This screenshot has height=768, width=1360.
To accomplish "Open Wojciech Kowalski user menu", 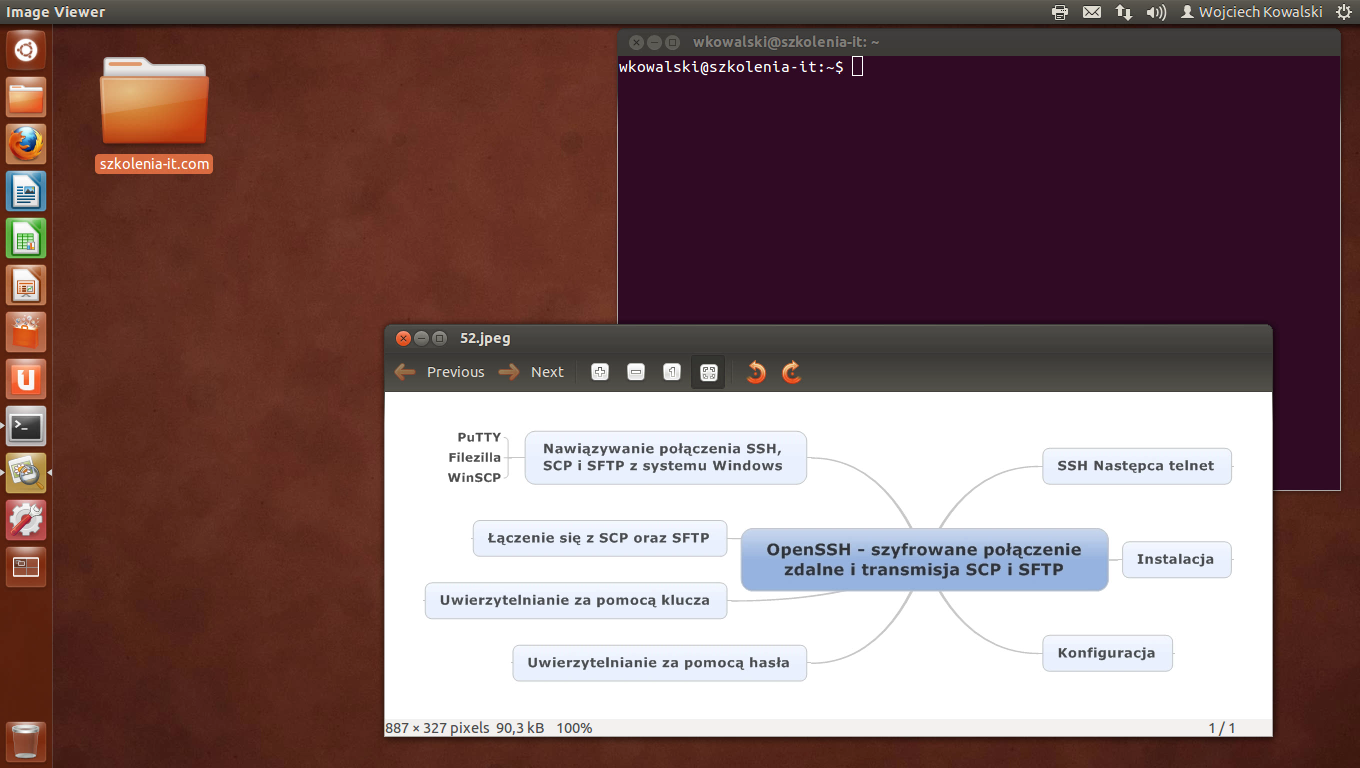I will click(x=1251, y=12).
